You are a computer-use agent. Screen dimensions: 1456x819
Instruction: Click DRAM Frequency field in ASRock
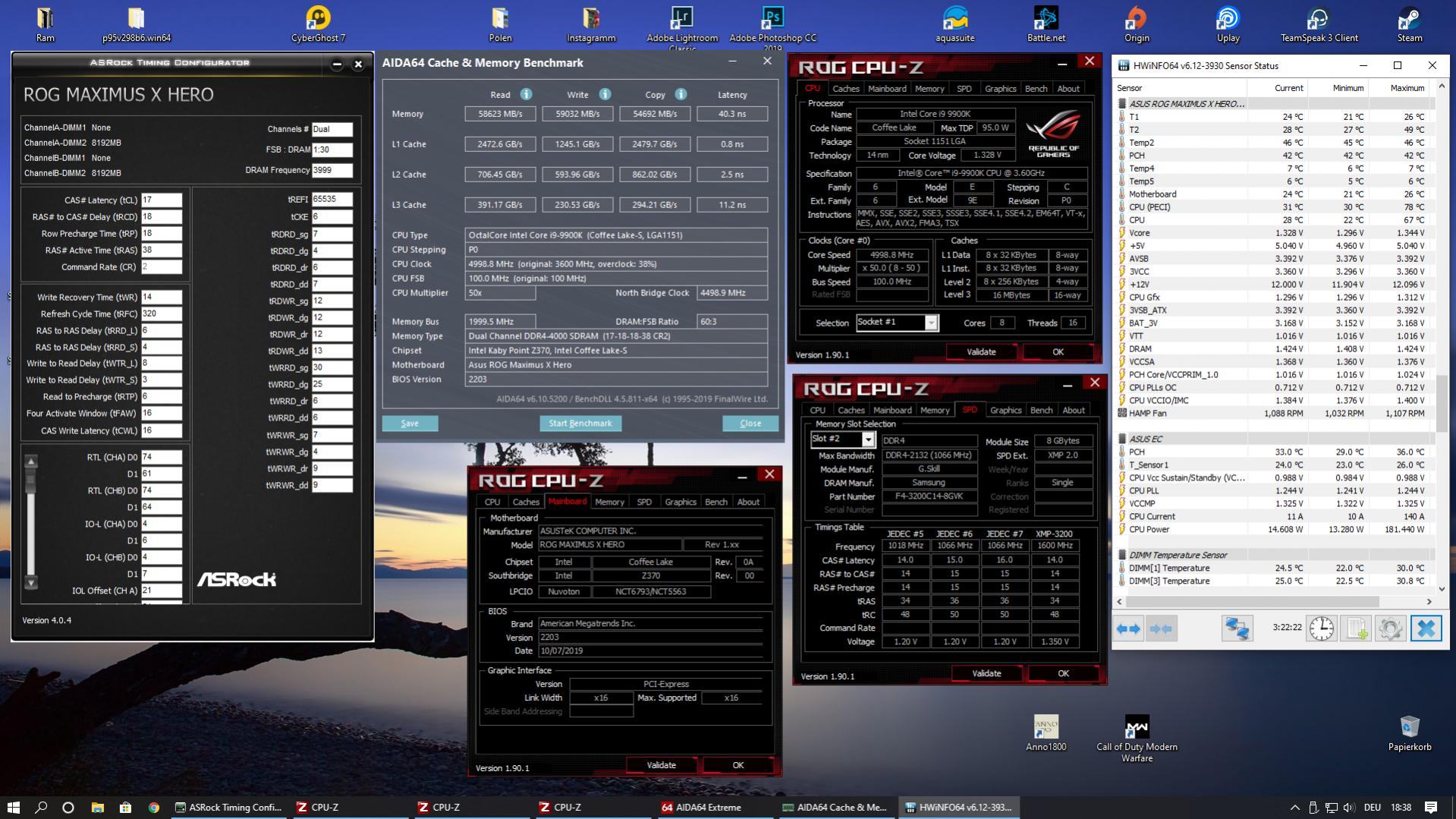point(332,171)
